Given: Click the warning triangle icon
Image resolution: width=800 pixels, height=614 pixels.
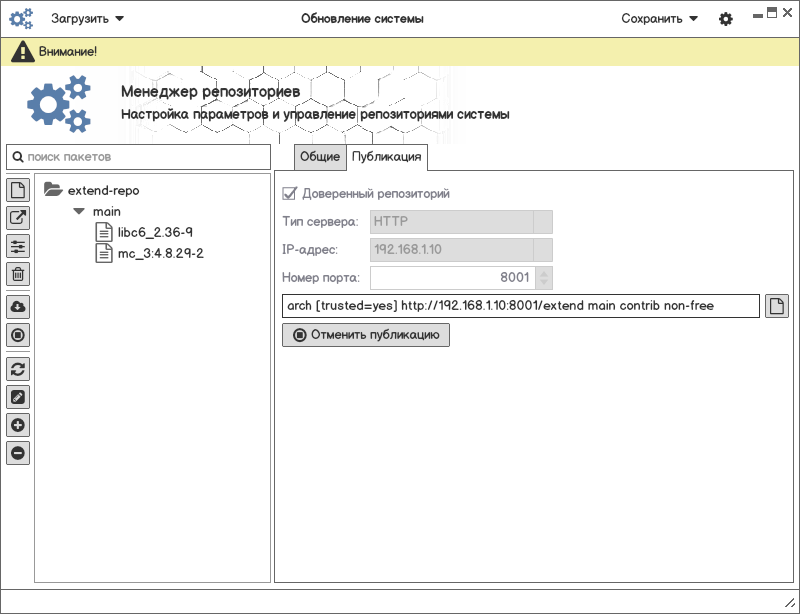Looking at the screenshot, I should [x=23, y=52].
